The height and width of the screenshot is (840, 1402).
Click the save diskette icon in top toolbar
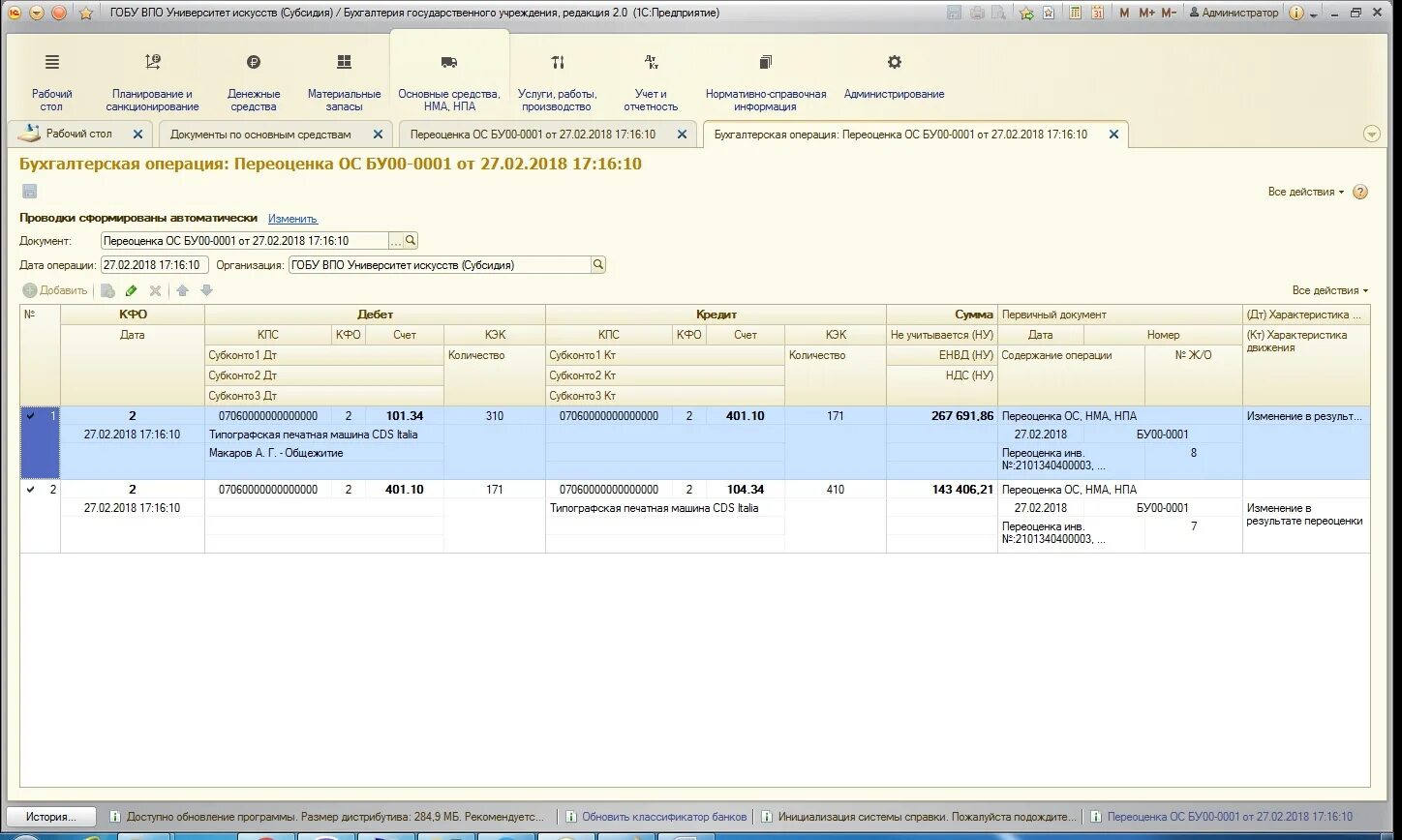click(955, 13)
